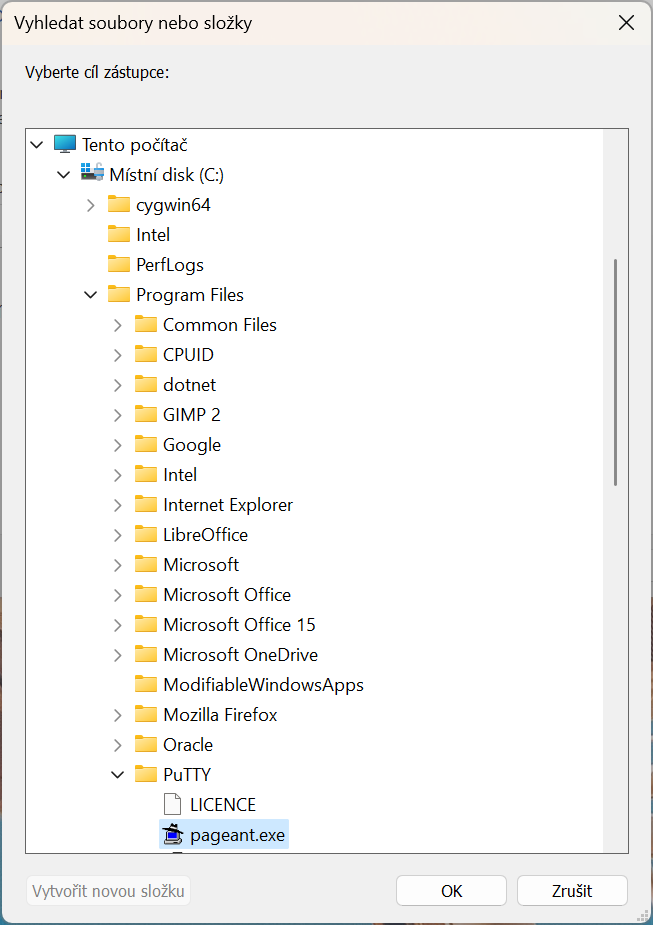Click the folder icon of top-level Intel
653x925 pixels.
tap(119, 234)
